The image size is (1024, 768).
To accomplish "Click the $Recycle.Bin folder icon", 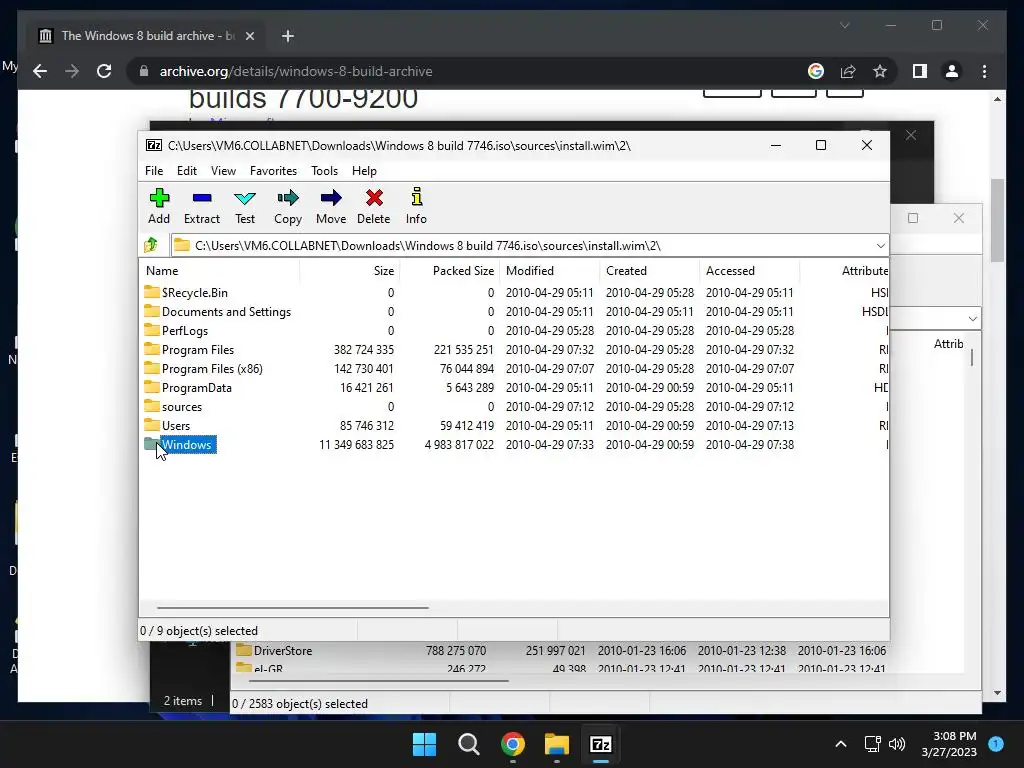I will point(152,292).
